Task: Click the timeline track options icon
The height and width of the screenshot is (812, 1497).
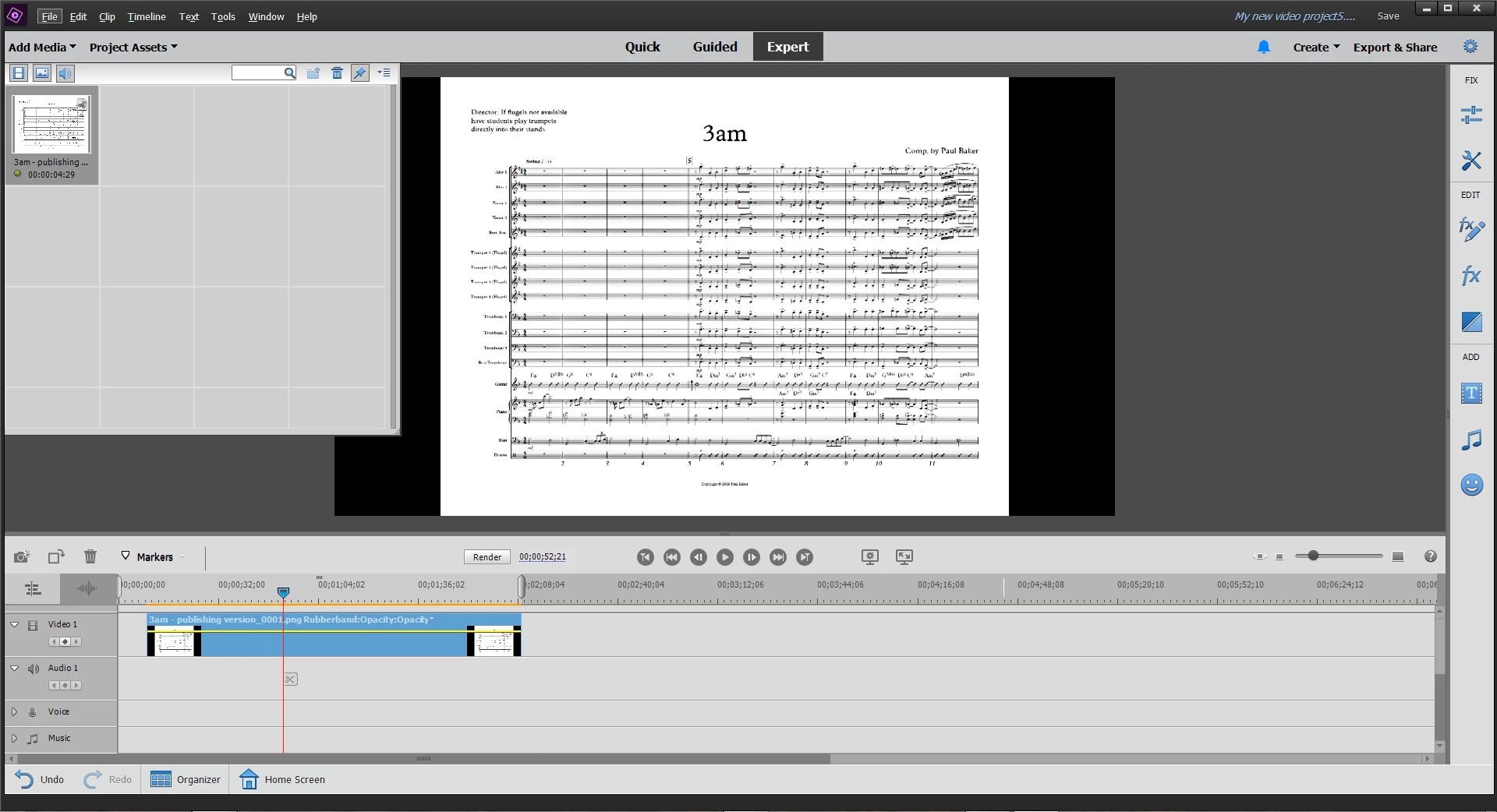Action: pos(33,588)
